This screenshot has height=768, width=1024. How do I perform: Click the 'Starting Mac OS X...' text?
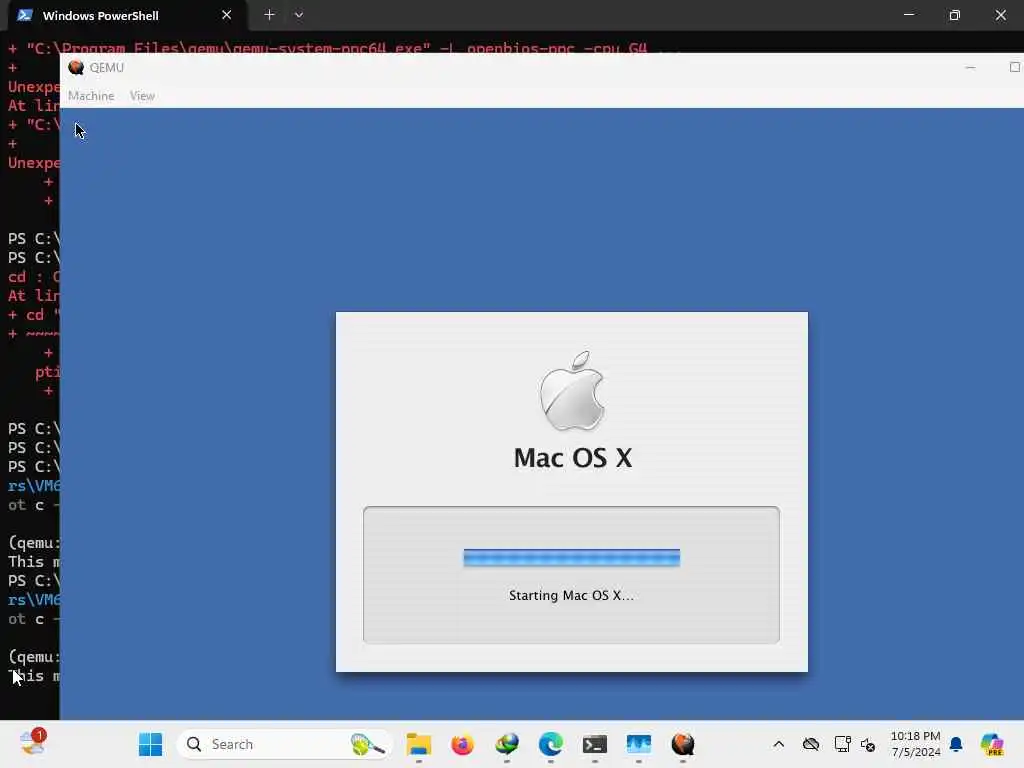pyautogui.click(x=571, y=596)
